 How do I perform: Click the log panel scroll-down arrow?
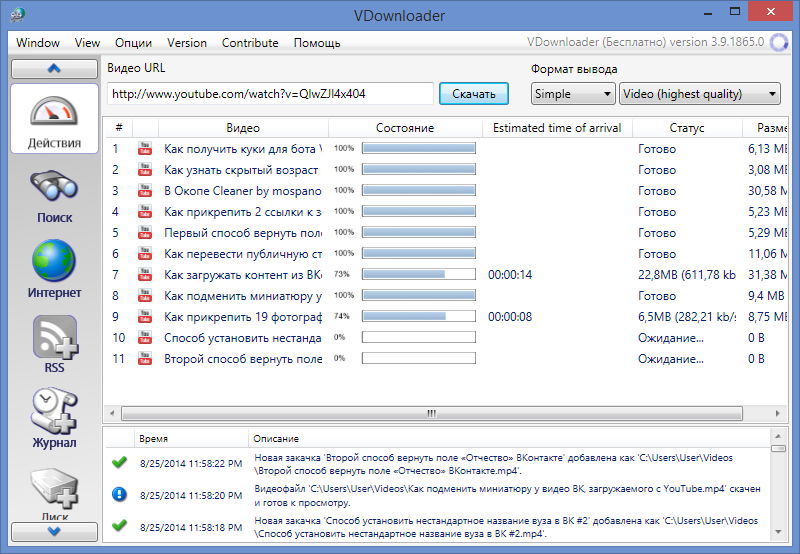point(778,532)
